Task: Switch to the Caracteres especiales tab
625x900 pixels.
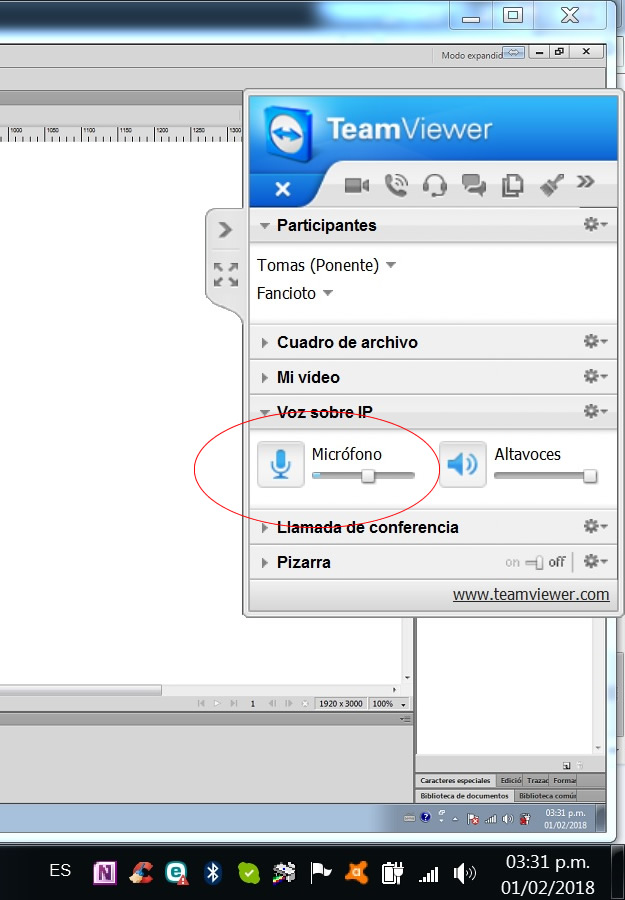Action: pos(455,780)
